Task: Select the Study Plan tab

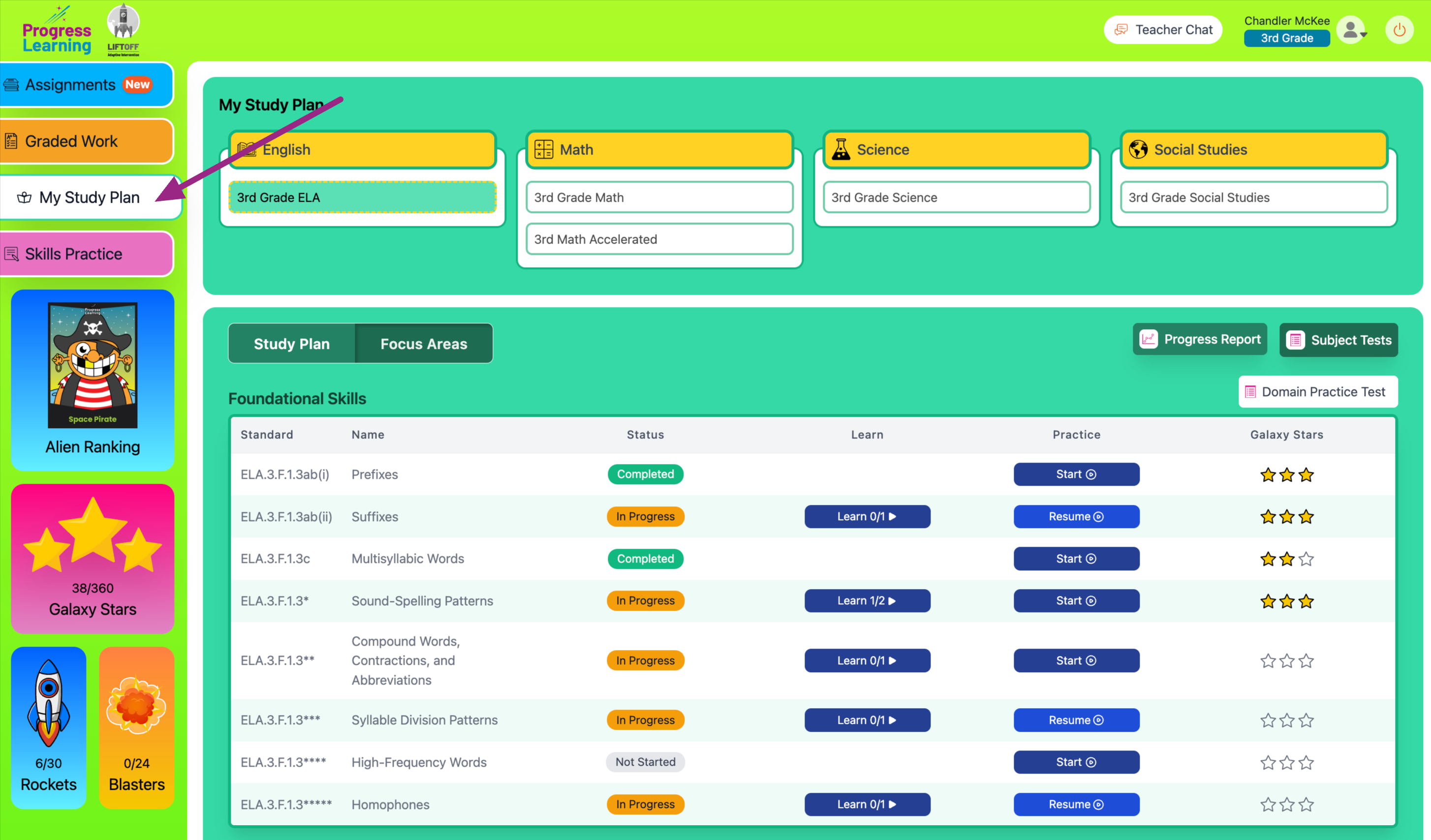Action: (291, 343)
